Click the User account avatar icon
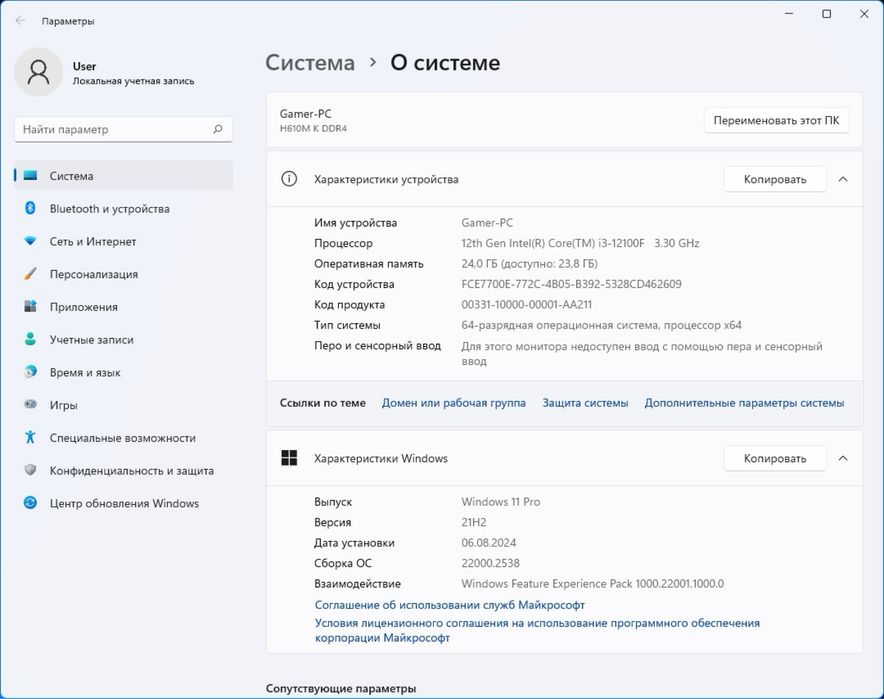The width and height of the screenshot is (884, 699). [38, 72]
